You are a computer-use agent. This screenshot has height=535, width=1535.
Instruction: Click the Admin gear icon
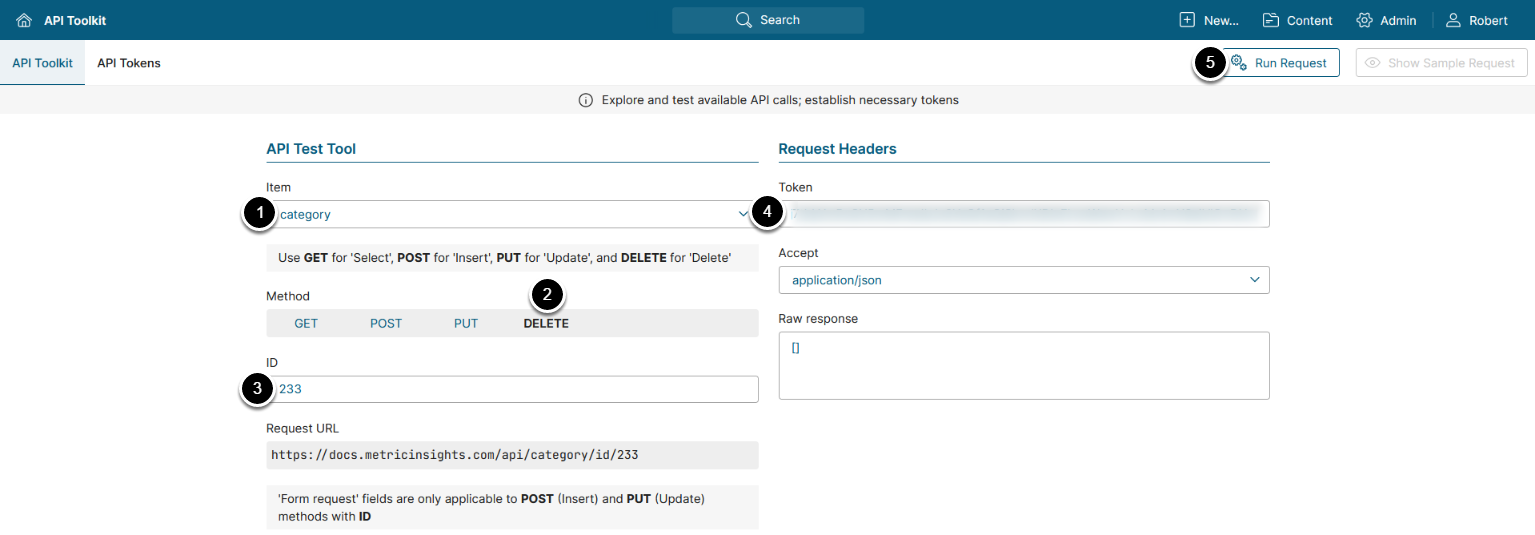click(1364, 20)
